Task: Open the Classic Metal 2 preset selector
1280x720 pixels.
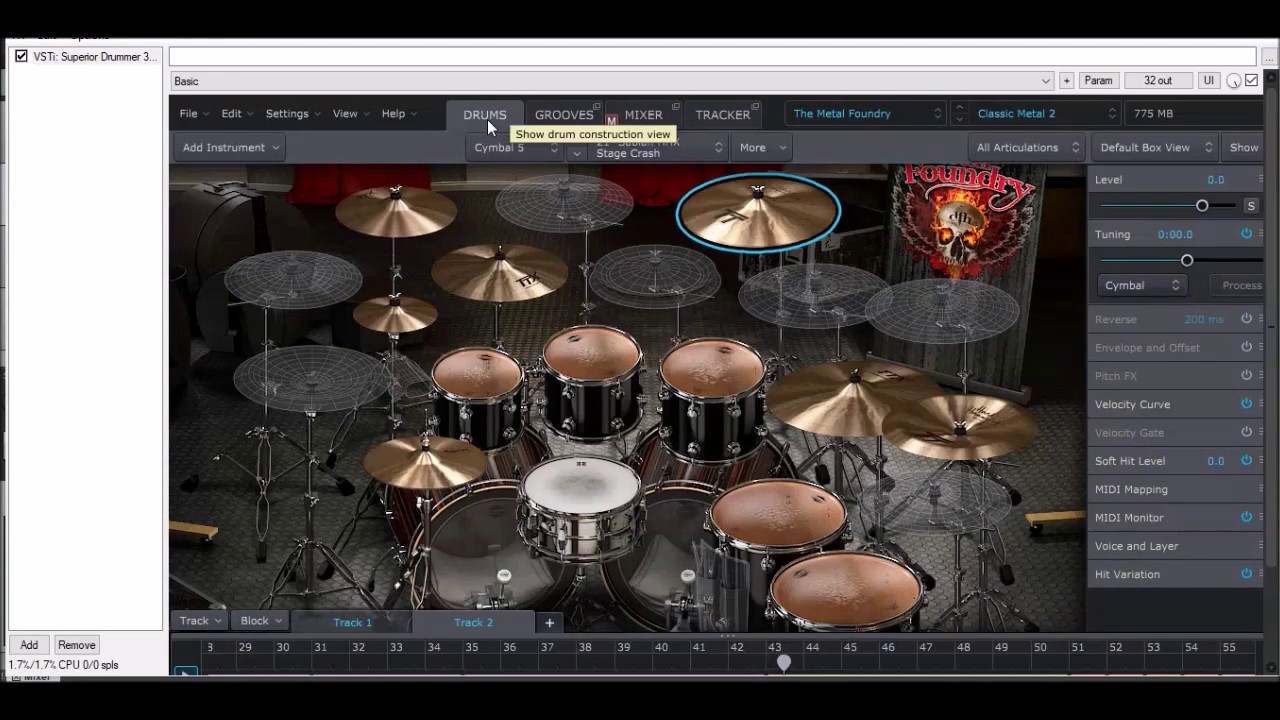Action: coord(1045,114)
